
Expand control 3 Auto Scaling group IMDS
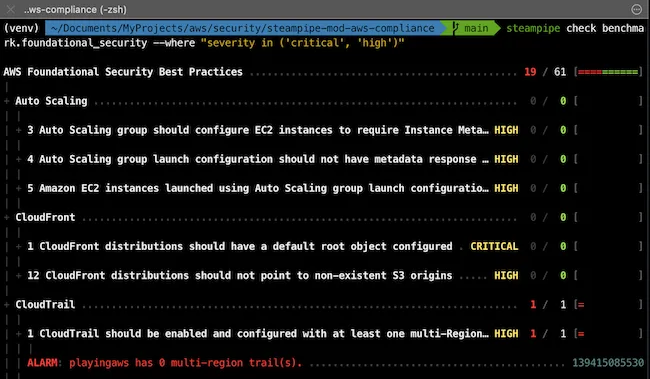point(19,130)
